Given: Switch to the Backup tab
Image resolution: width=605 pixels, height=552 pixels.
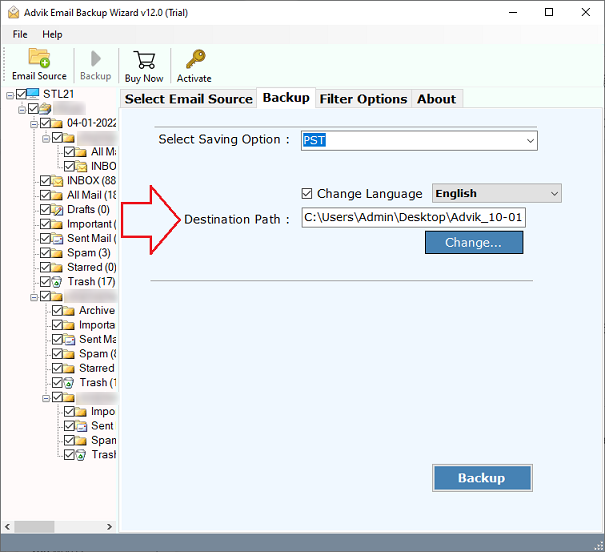Looking at the screenshot, I should 286,98.
